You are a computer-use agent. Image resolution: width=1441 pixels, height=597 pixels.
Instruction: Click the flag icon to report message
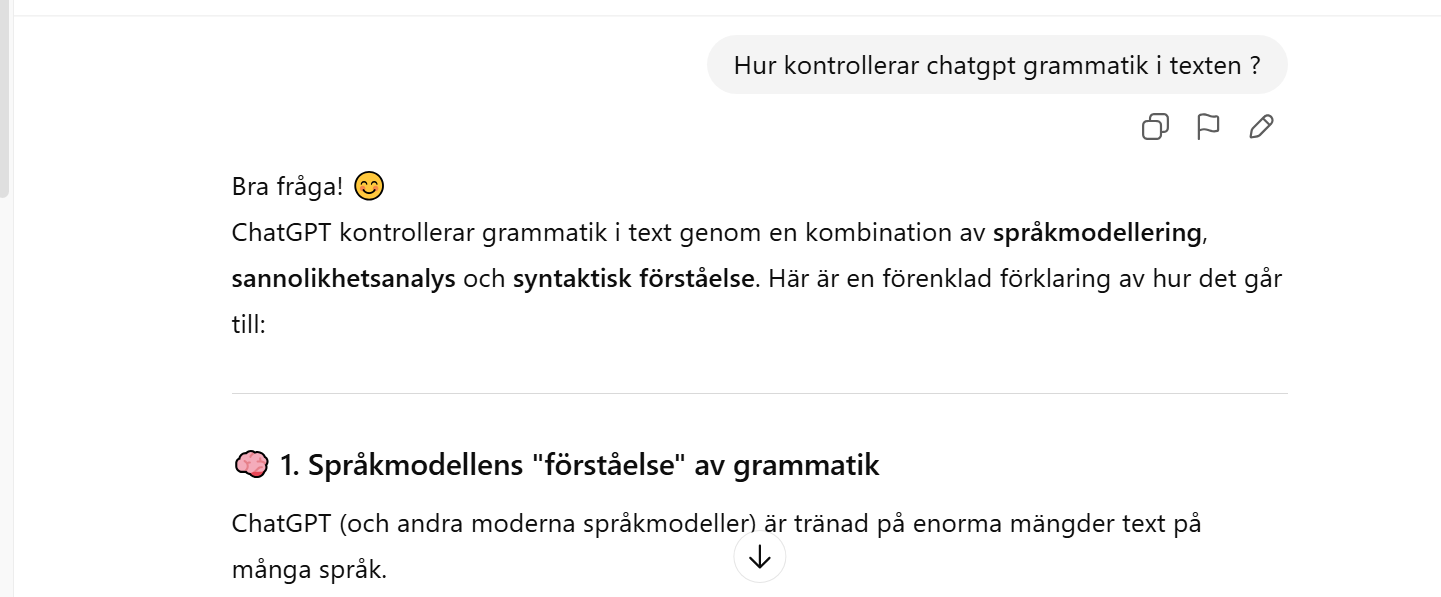[x=1208, y=127]
